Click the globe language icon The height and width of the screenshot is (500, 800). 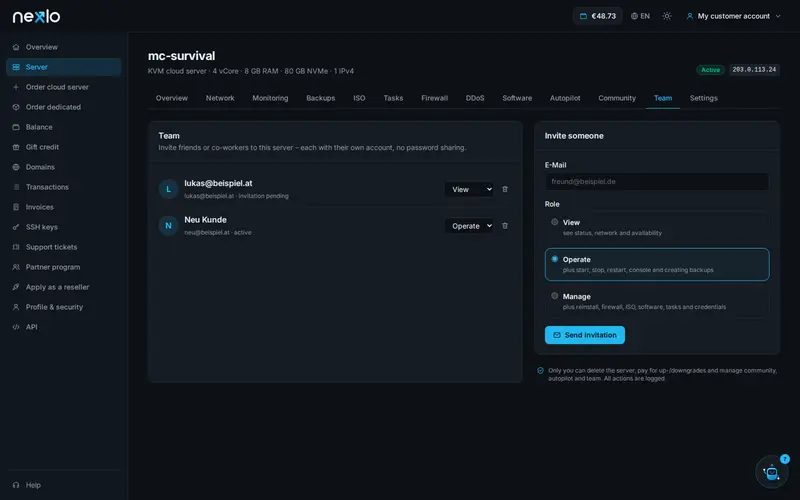click(634, 16)
